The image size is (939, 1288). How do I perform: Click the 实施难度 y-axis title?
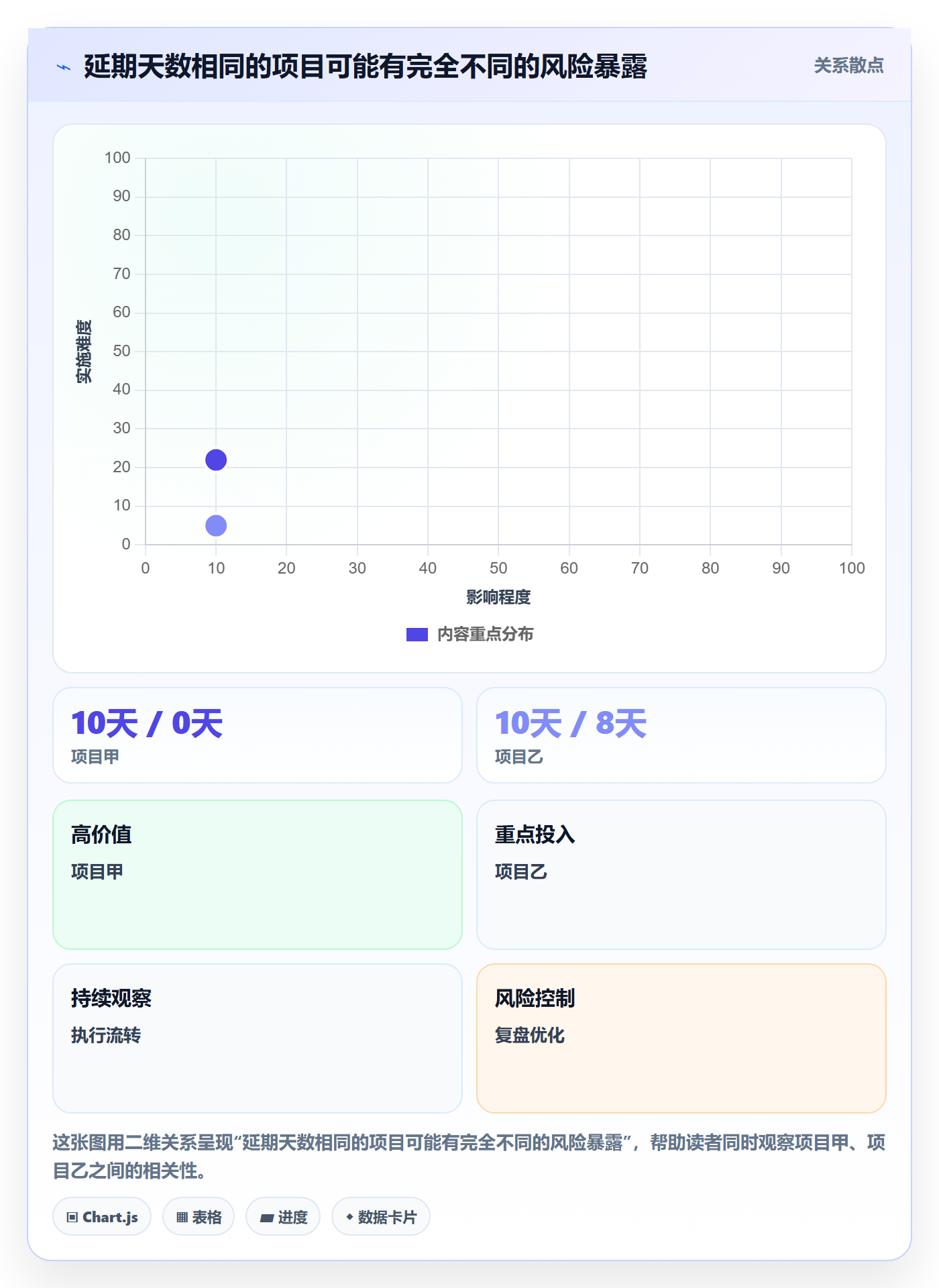coord(84,352)
